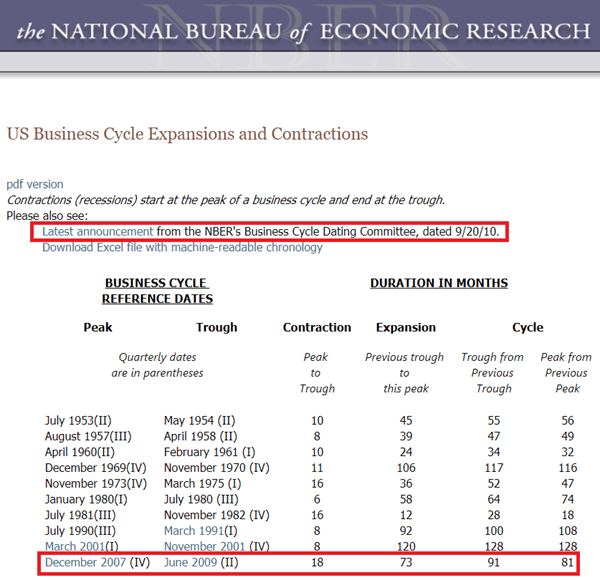Open the March 2001 peak link

coord(75,546)
